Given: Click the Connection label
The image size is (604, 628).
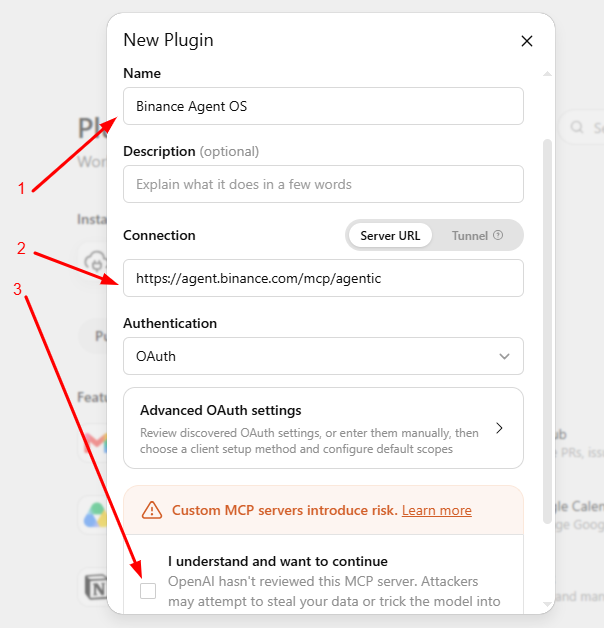Looking at the screenshot, I should [x=159, y=235].
